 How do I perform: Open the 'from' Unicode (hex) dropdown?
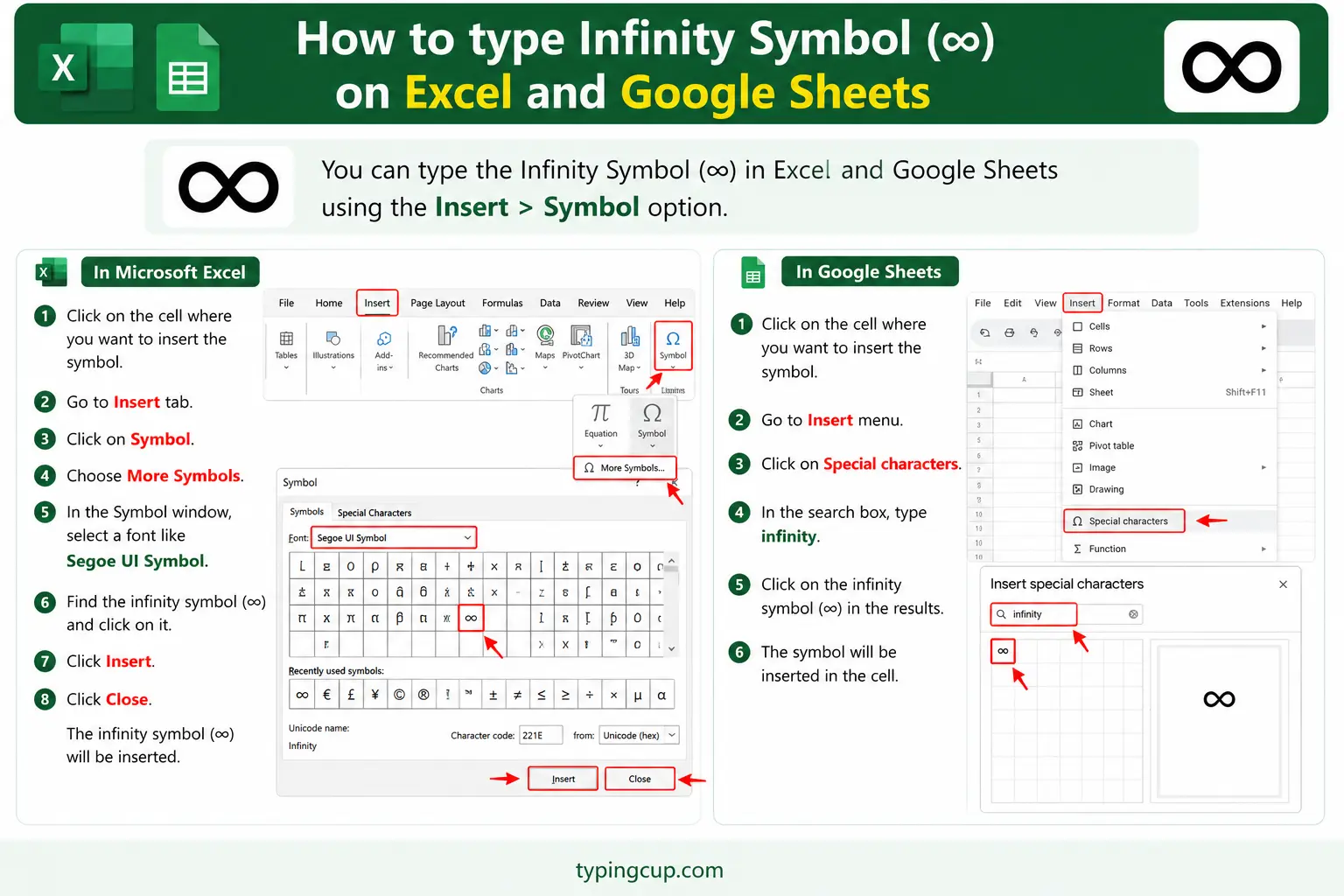tap(640, 735)
